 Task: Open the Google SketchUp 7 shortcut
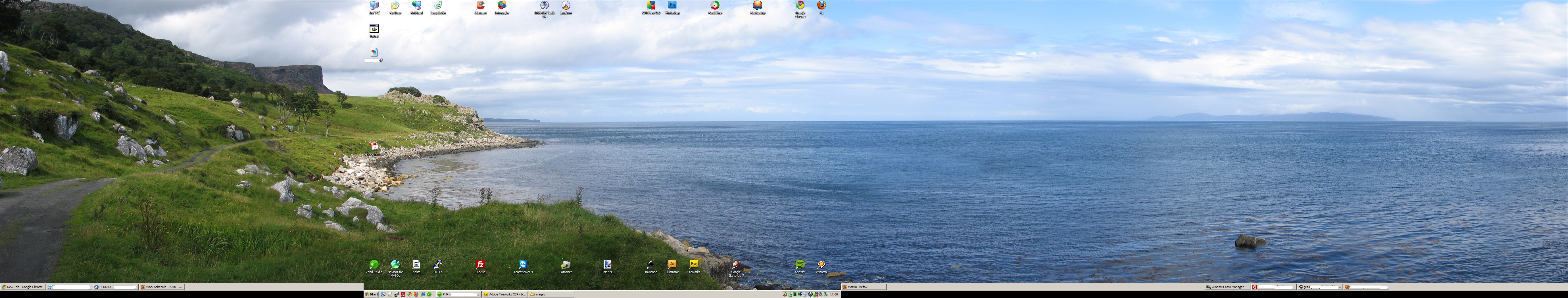(x=736, y=268)
